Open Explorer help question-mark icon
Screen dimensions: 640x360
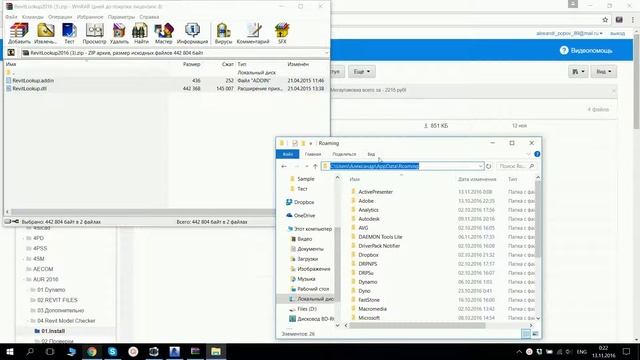pyautogui.click(x=537, y=154)
